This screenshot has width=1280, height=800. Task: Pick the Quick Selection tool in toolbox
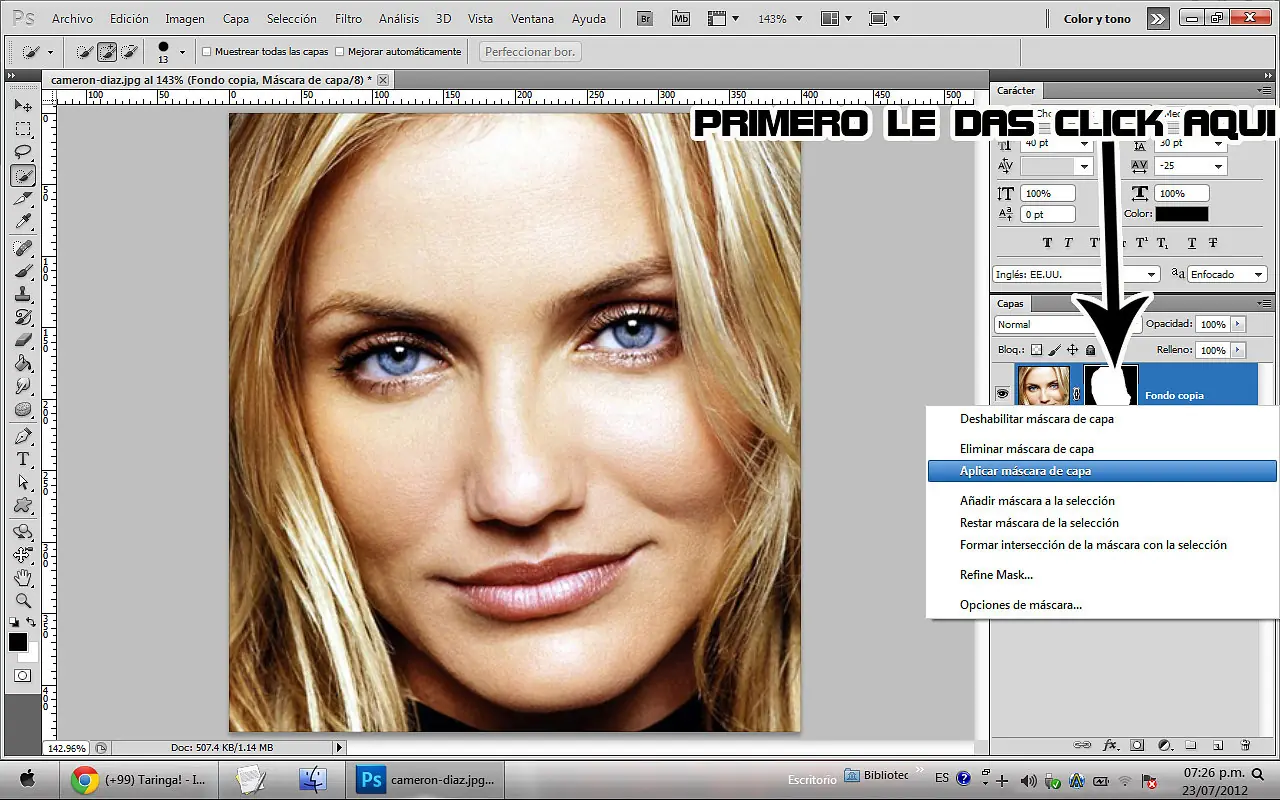(23, 175)
